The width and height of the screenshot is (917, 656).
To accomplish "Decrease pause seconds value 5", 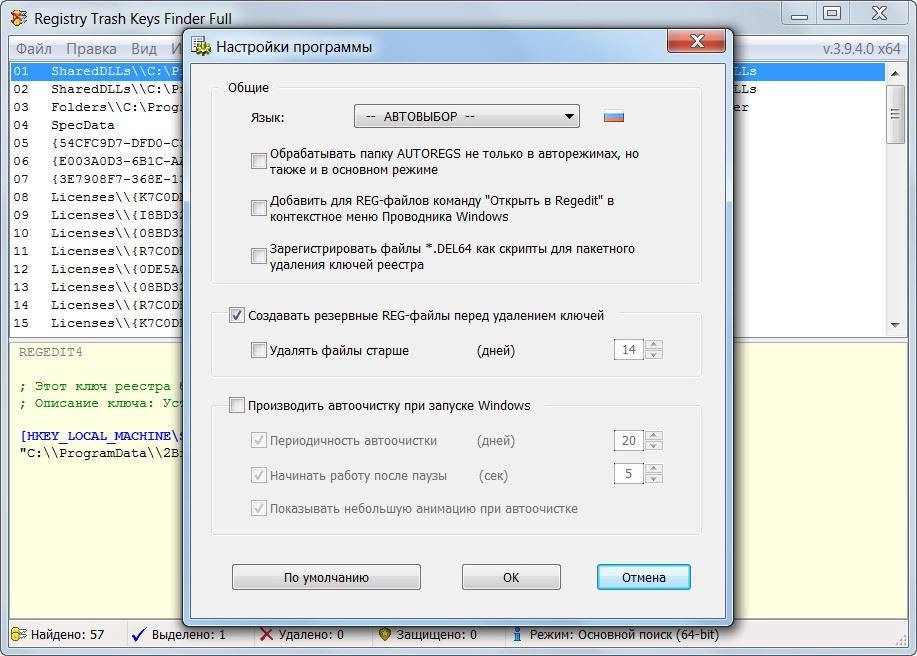I will pyautogui.click(x=654, y=478).
